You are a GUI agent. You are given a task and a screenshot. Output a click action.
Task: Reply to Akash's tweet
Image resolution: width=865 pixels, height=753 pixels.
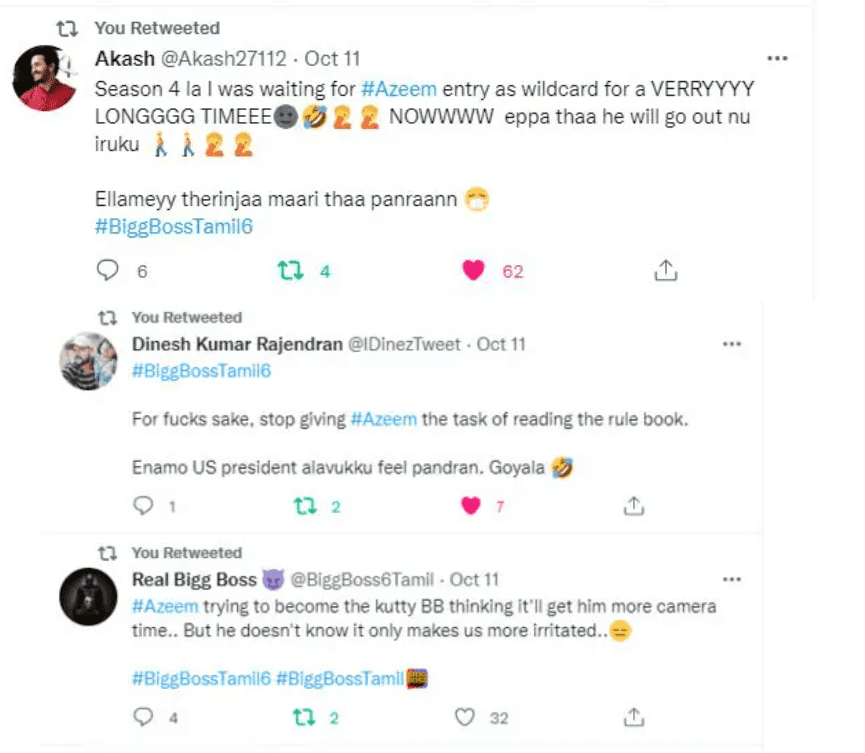pyautogui.click(x=108, y=271)
